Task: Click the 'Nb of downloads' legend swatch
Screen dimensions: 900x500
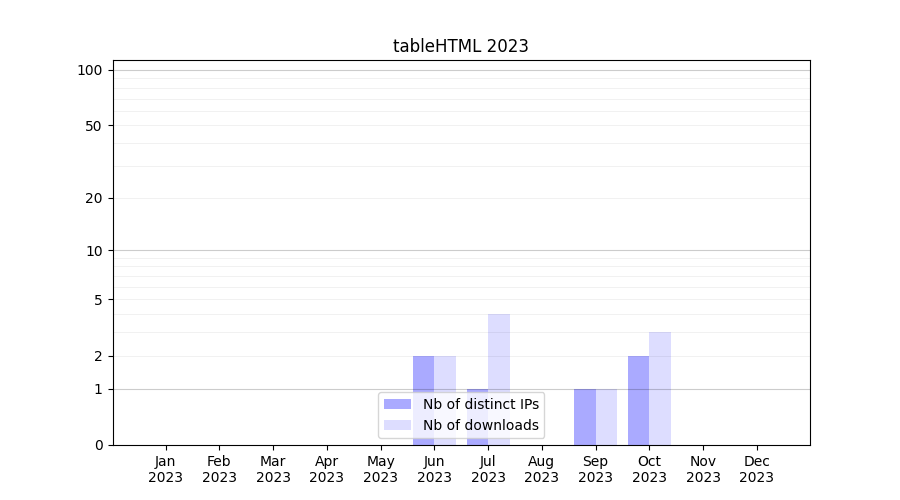Action: pos(397,425)
